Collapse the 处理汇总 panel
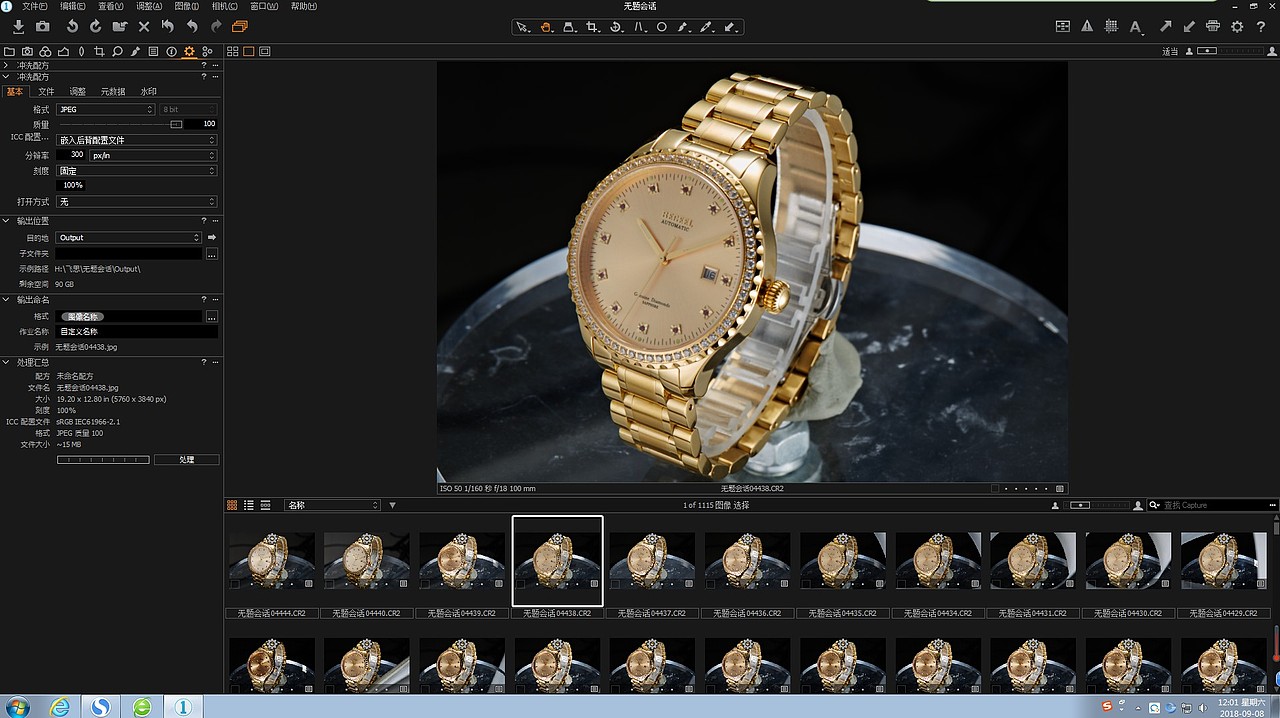Screen dimensions: 1280x718 coord(6,362)
